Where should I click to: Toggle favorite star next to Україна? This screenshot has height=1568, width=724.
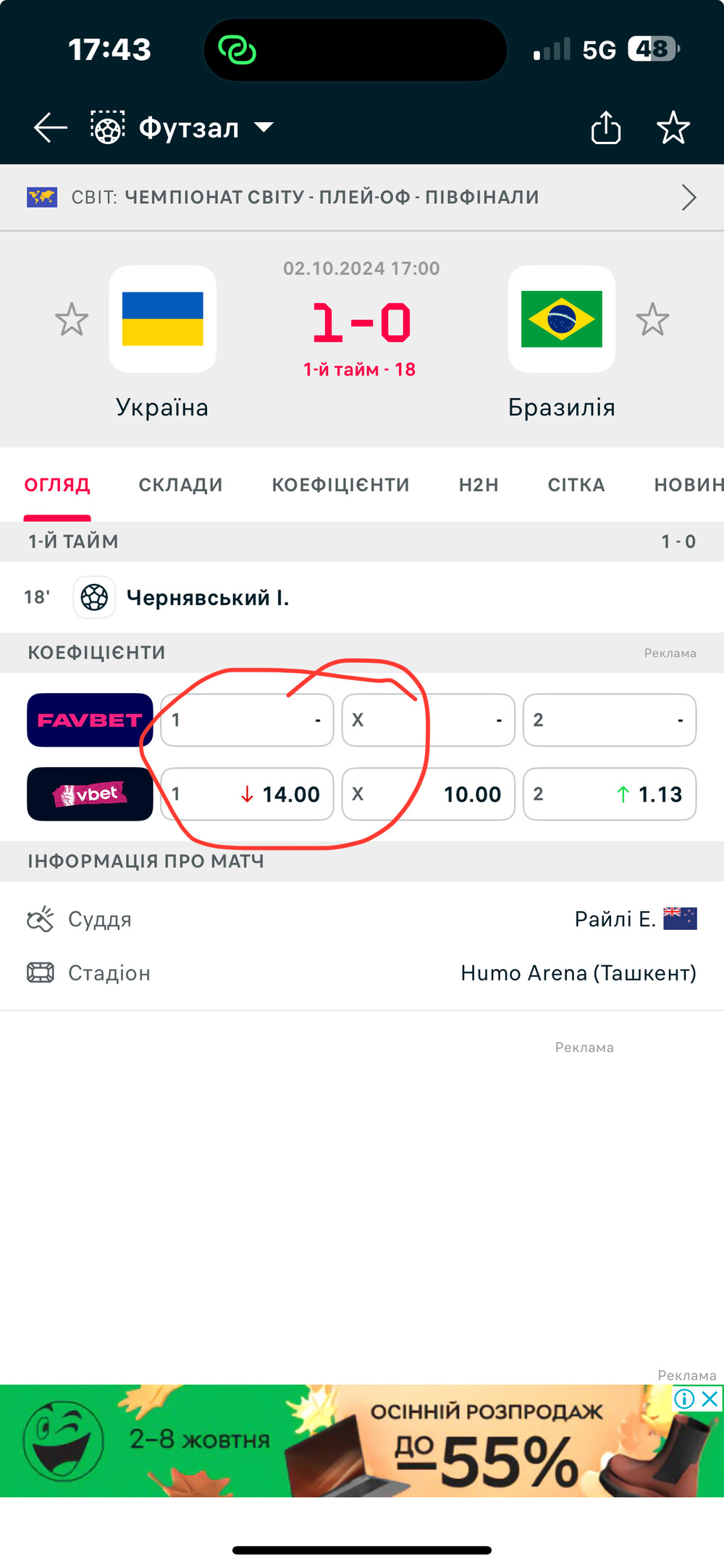pyautogui.click(x=72, y=319)
